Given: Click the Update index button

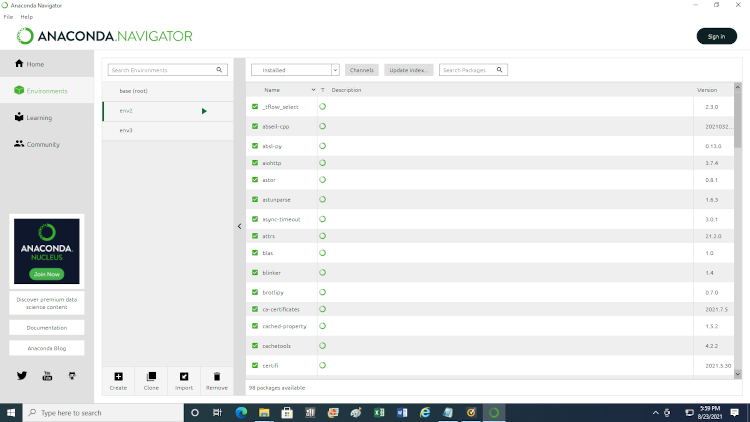Looking at the screenshot, I should coord(408,70).
